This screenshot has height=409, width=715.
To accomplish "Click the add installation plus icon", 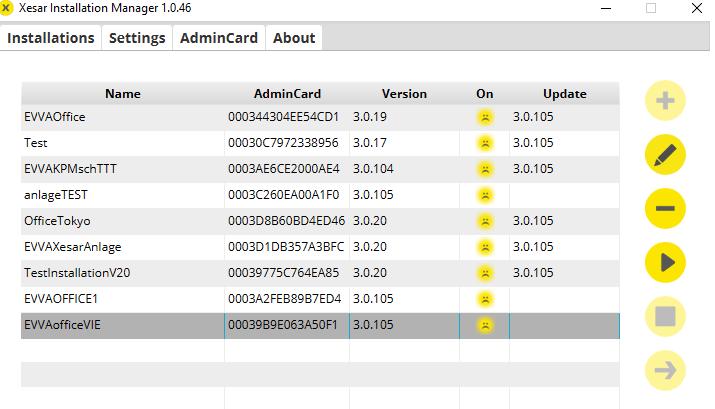I will pos(665,101).
